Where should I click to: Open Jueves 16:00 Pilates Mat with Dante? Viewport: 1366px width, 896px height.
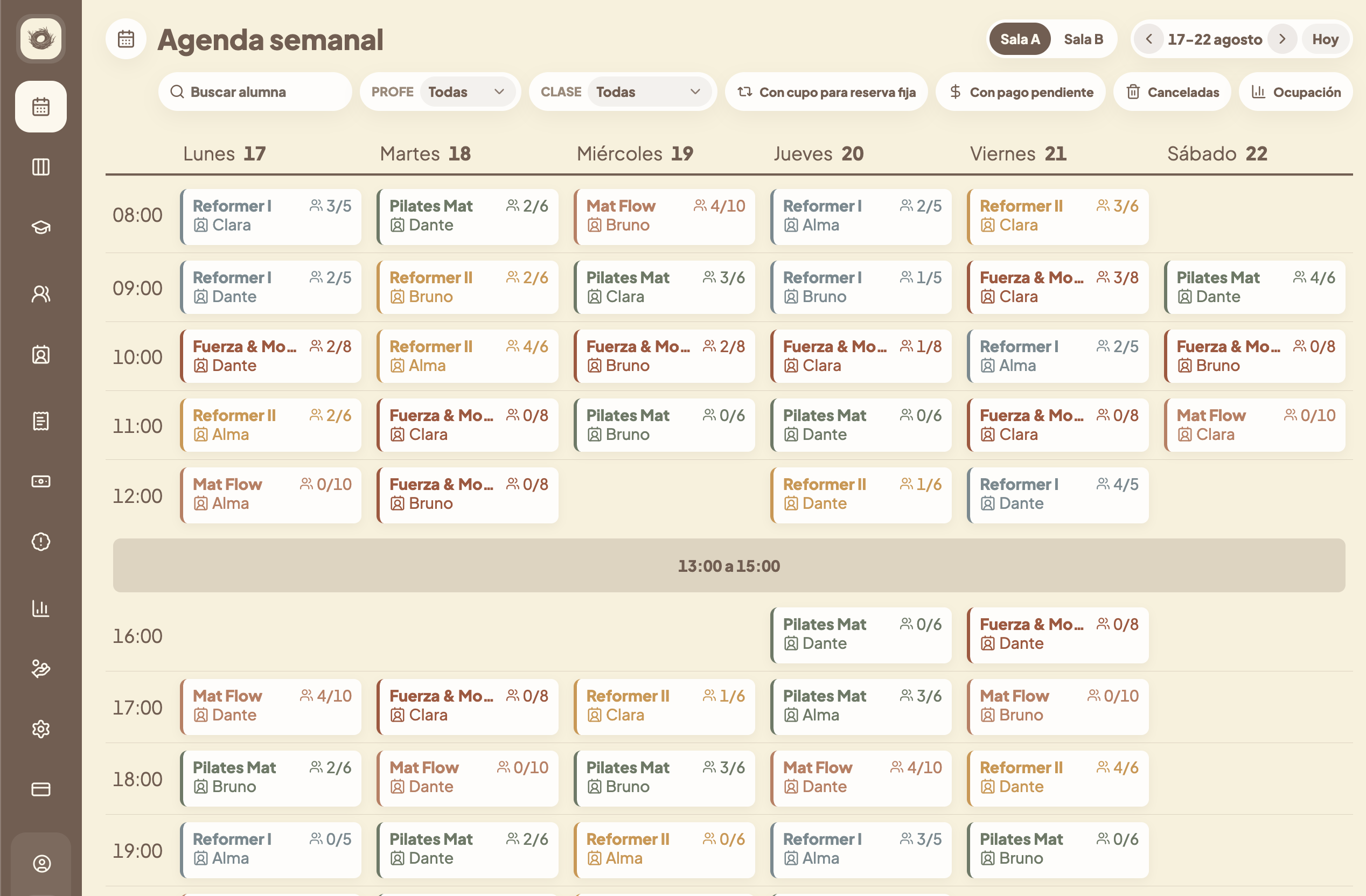coord(861,635)
